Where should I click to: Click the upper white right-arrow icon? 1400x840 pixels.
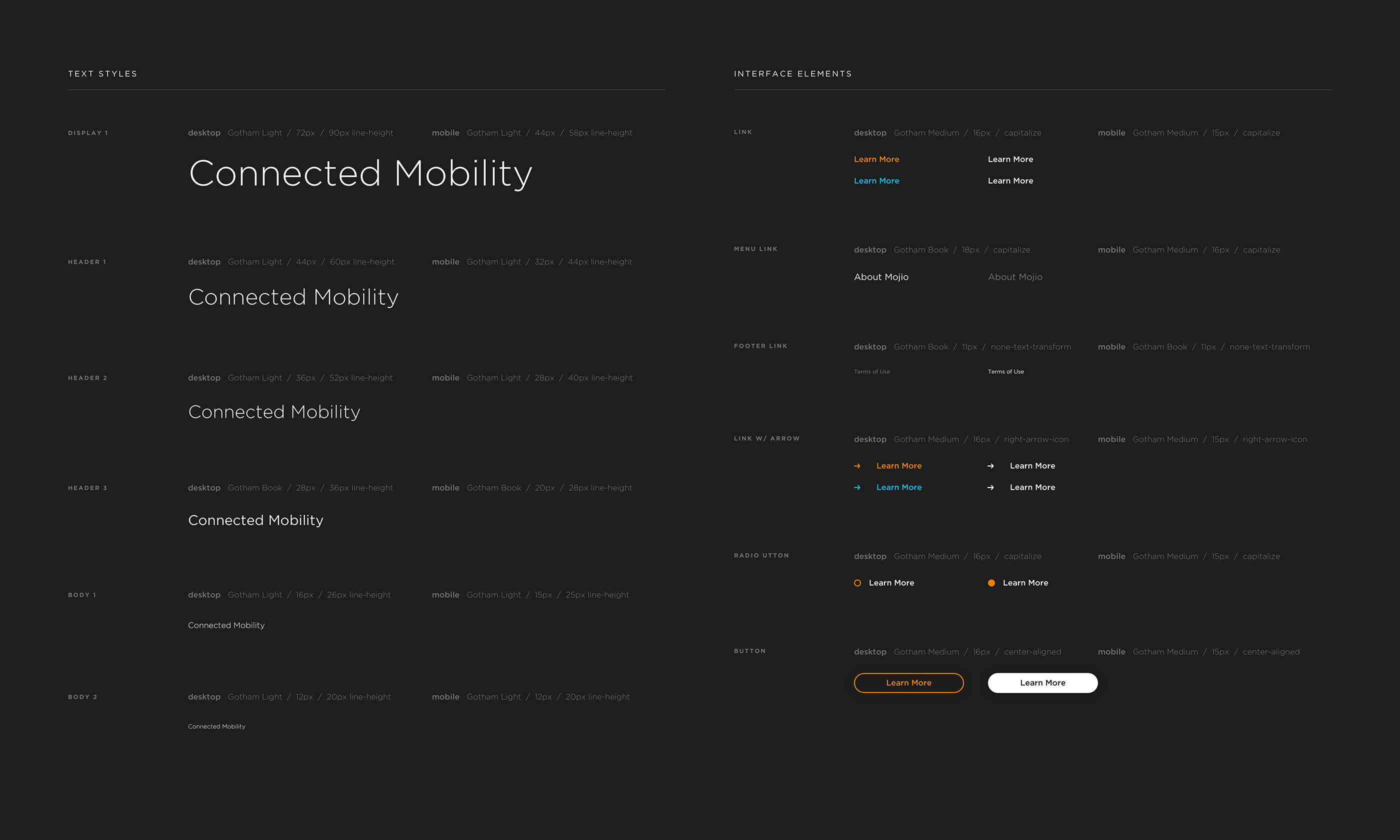990,466
